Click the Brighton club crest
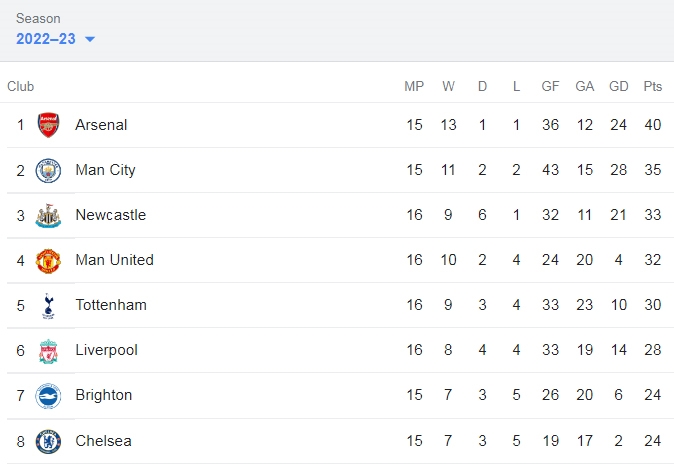 point(48,396)
